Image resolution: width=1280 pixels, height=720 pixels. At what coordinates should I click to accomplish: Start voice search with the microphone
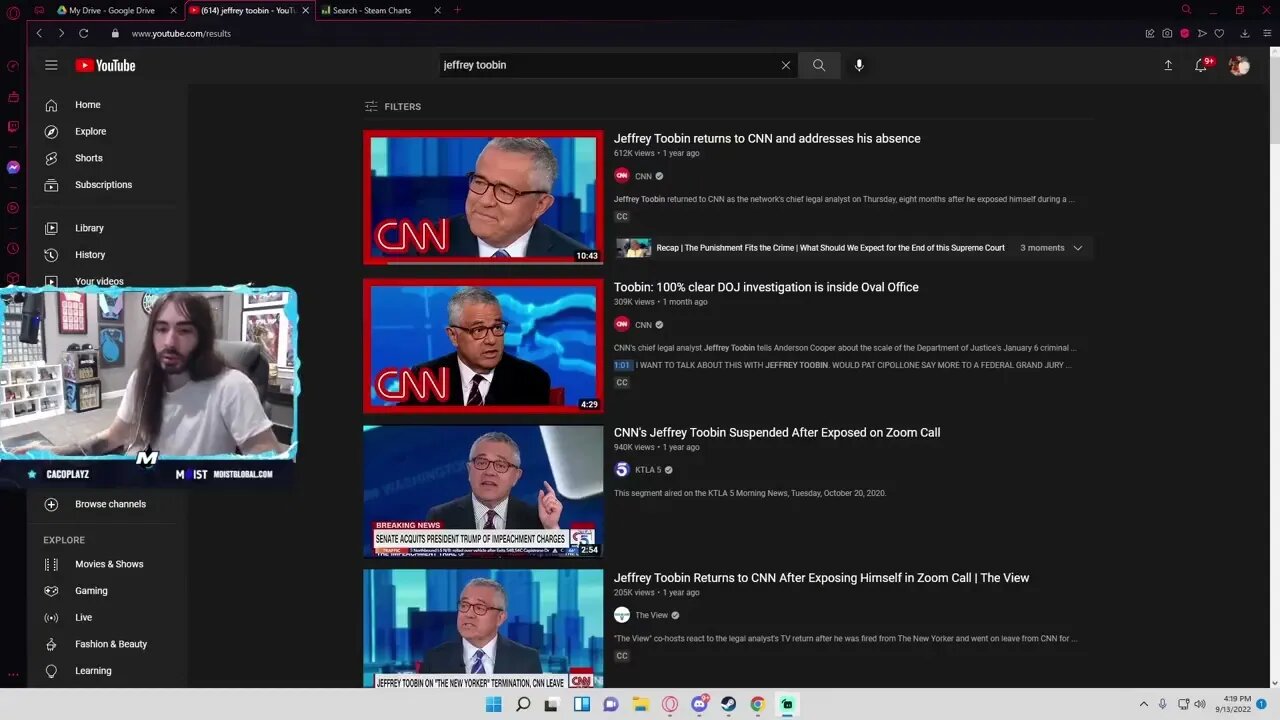coord(858,65)
